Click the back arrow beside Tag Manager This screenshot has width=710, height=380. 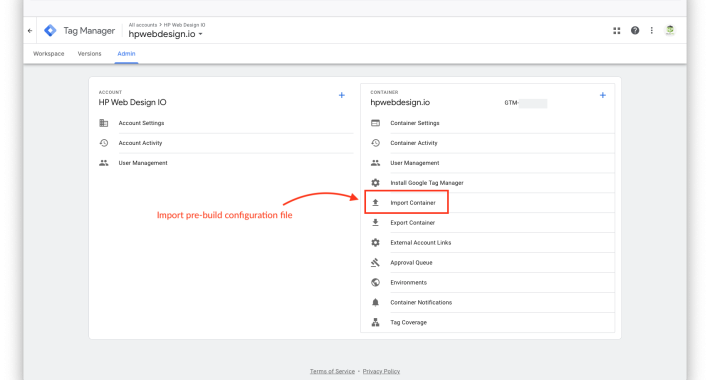coord(30,31)
